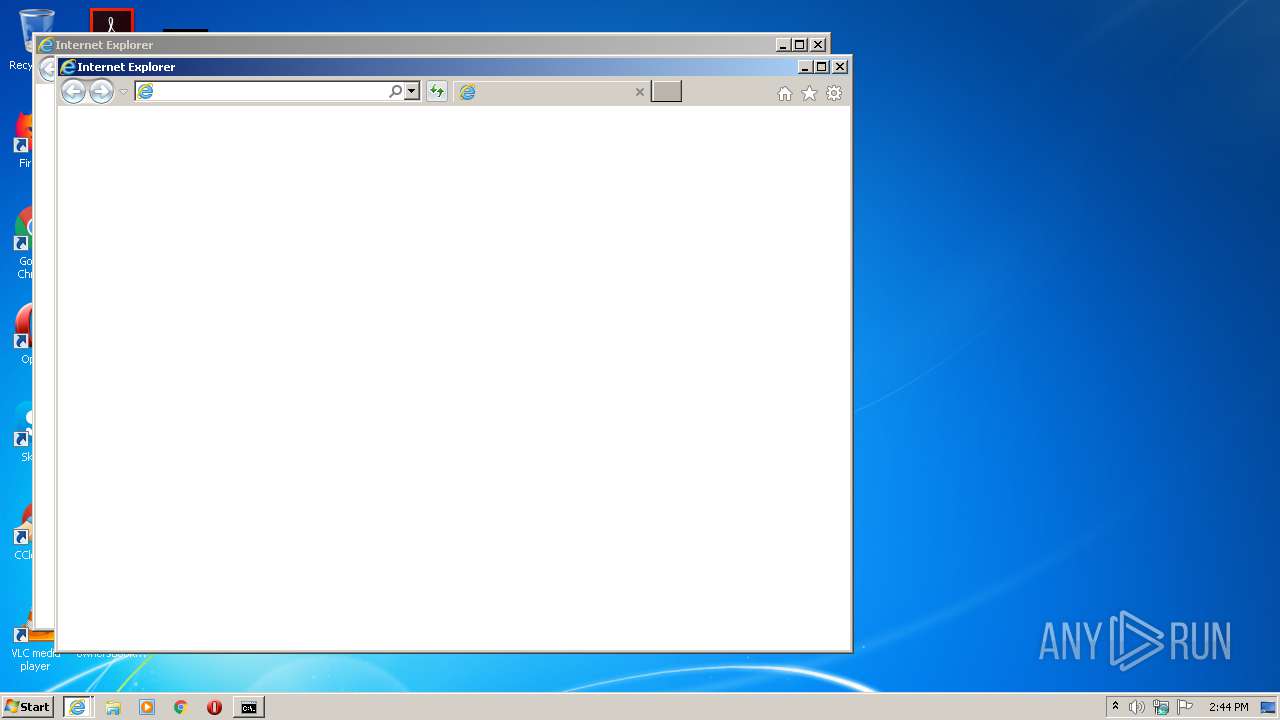This screenshot has height=720, width=1280.
Task: Select the Opera desktop shortcut
Action: coord(24,334)
